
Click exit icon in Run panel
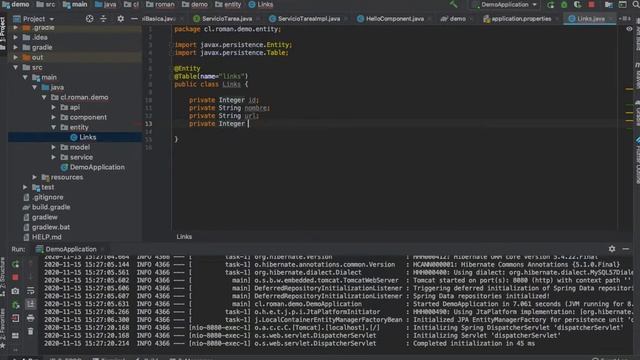coord(16,318)
